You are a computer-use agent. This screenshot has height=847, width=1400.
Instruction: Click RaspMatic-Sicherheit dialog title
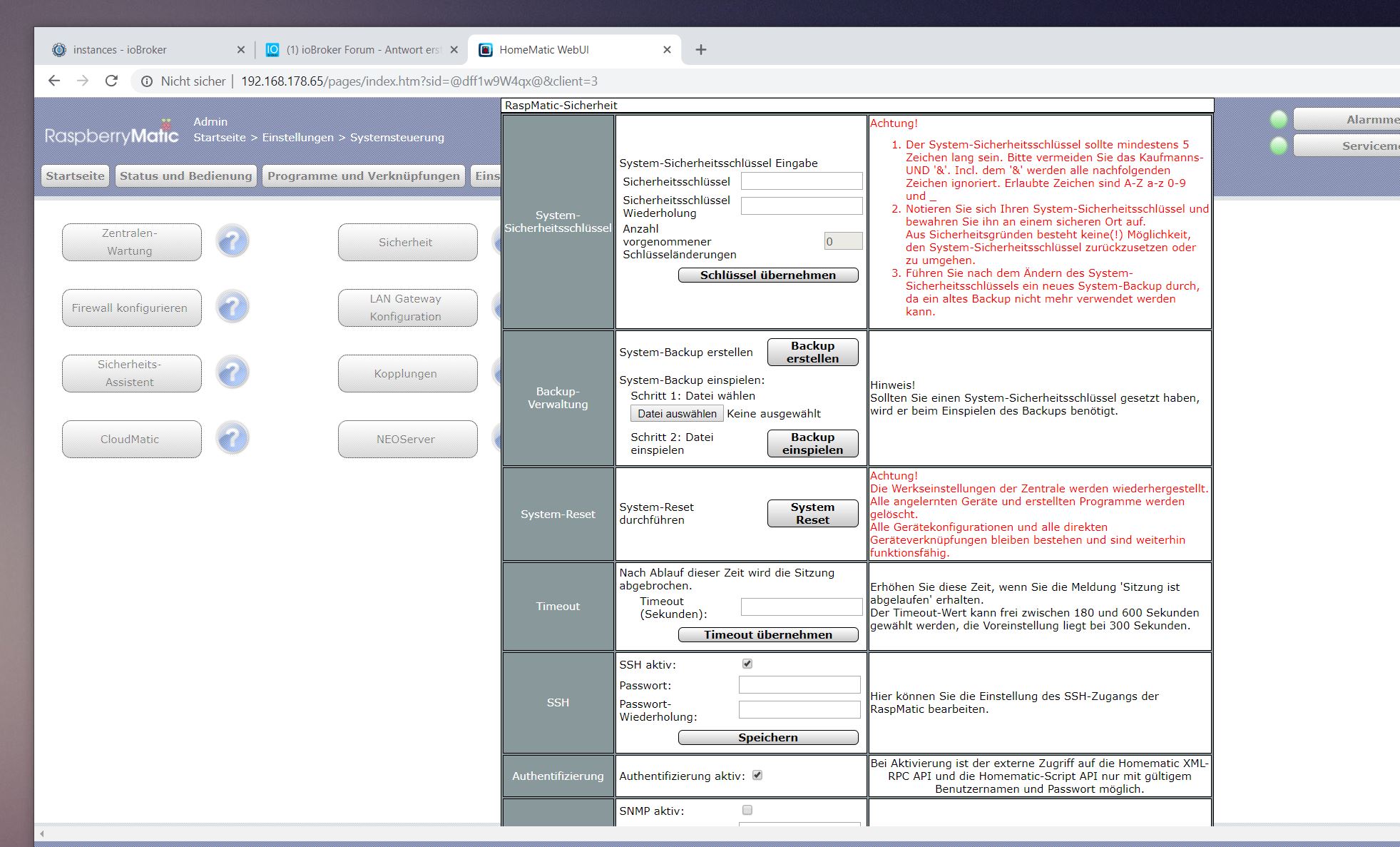[x=561, y=106]
